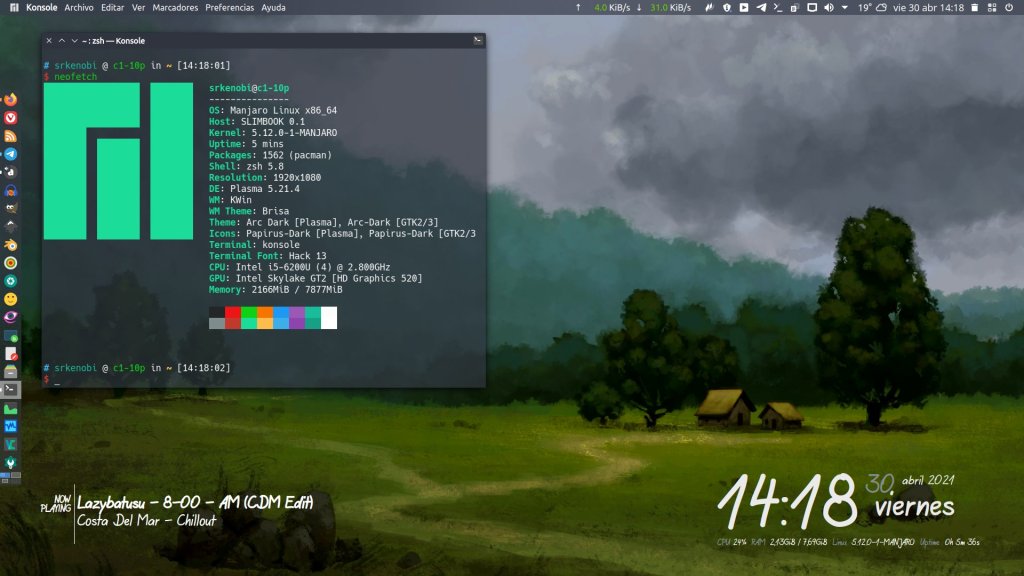
Task: Click the Telegram icon in system tray
Action: (x=761, y=7)
